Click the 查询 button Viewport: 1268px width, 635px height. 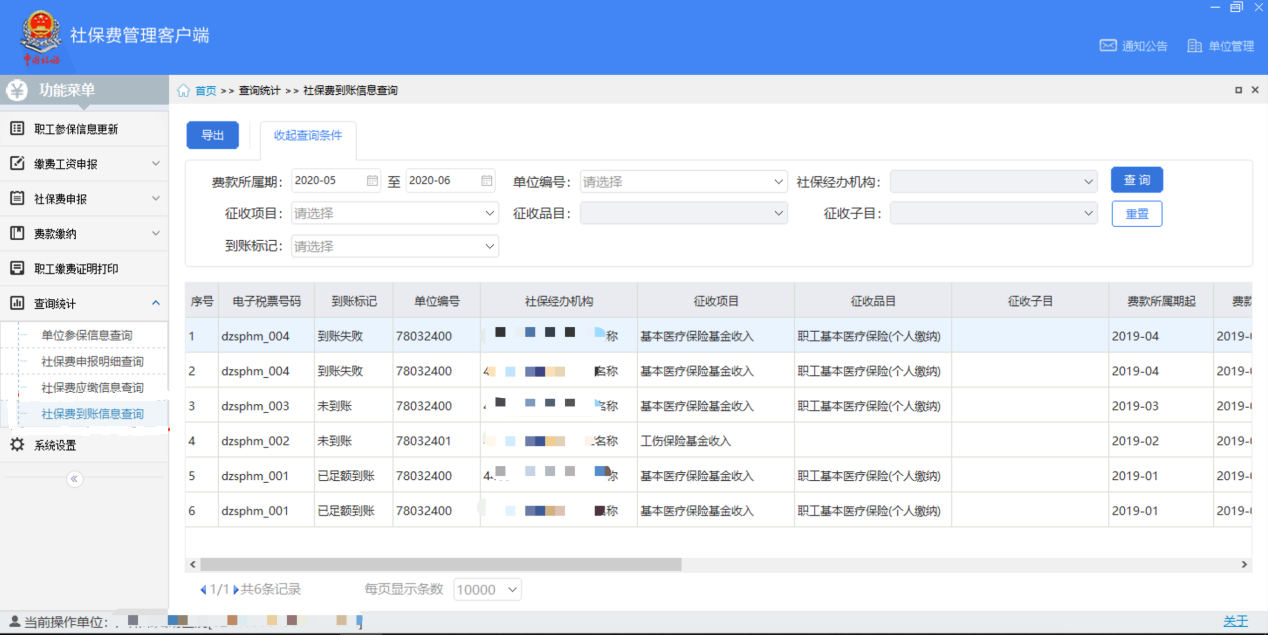click(x=1137, y=180)
